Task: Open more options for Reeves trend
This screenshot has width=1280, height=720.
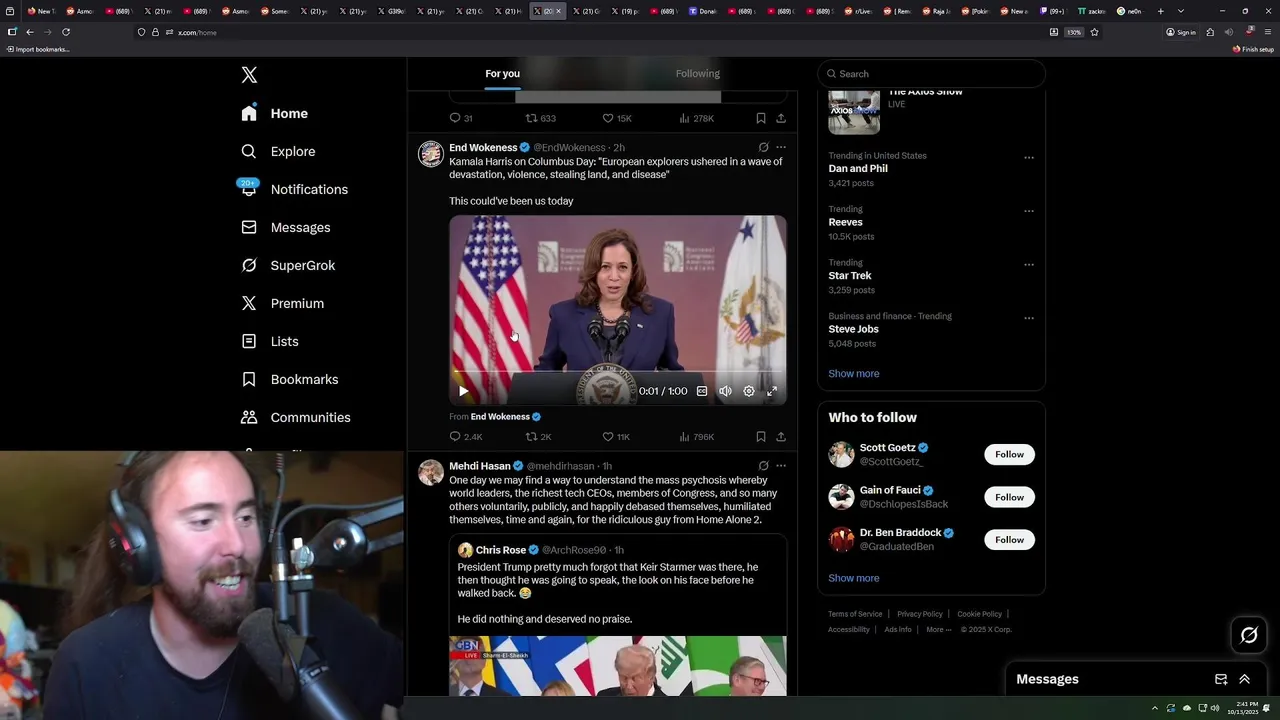Action: click(1028, 211)
